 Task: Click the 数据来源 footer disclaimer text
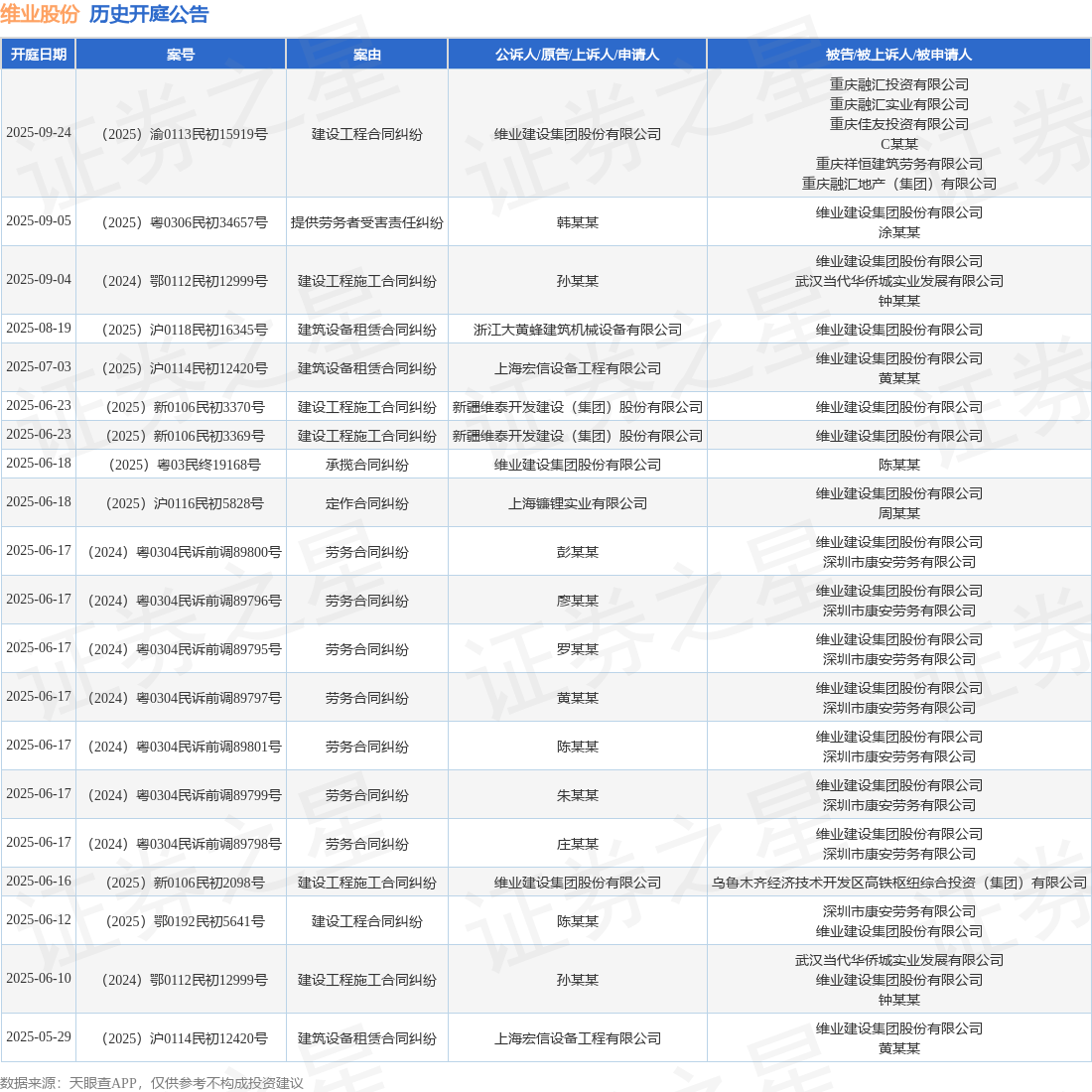152,1083
